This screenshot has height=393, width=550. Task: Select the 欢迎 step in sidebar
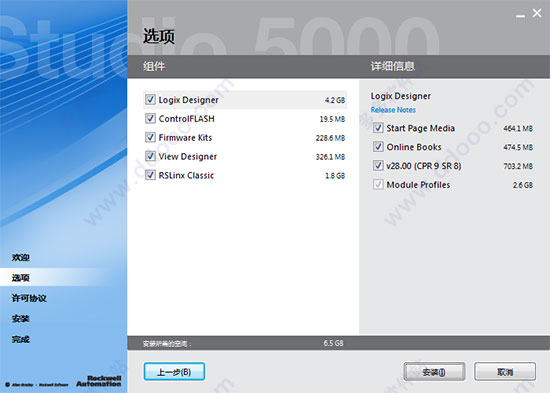(21, 258)
